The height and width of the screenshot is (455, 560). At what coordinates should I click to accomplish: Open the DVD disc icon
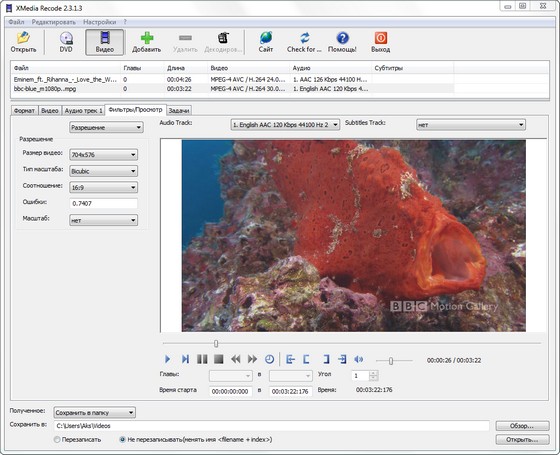pos(66,38)
